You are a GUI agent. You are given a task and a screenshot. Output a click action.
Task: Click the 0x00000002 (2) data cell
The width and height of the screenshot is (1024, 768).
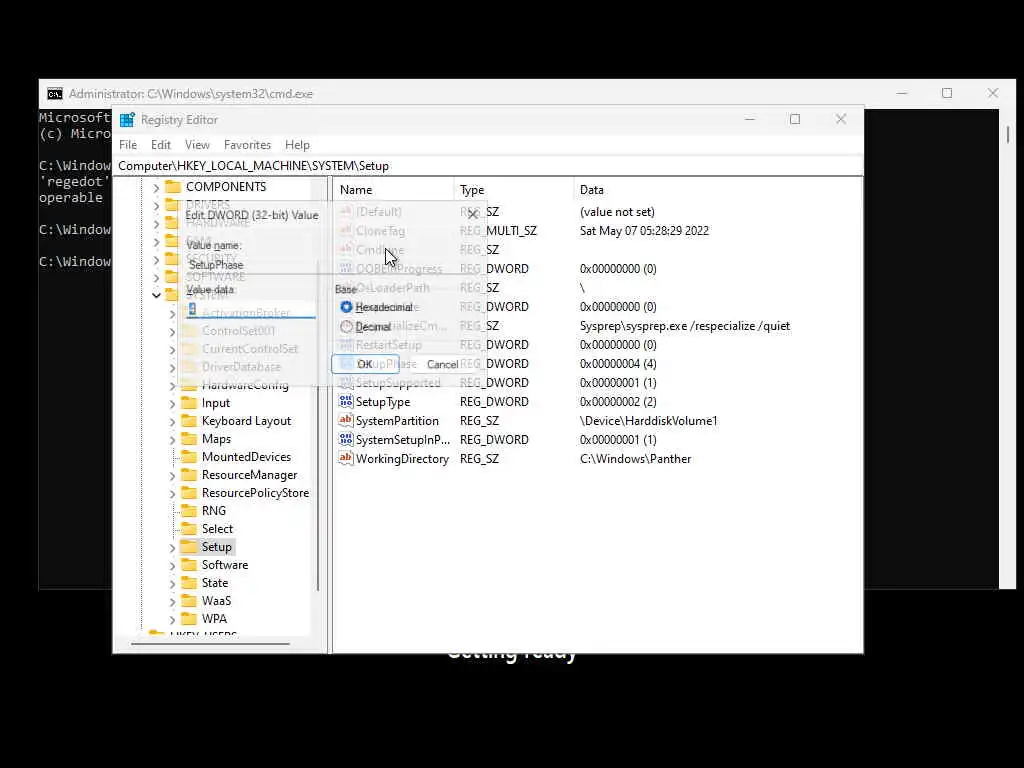pyautogui.click(x=618, y=401)
